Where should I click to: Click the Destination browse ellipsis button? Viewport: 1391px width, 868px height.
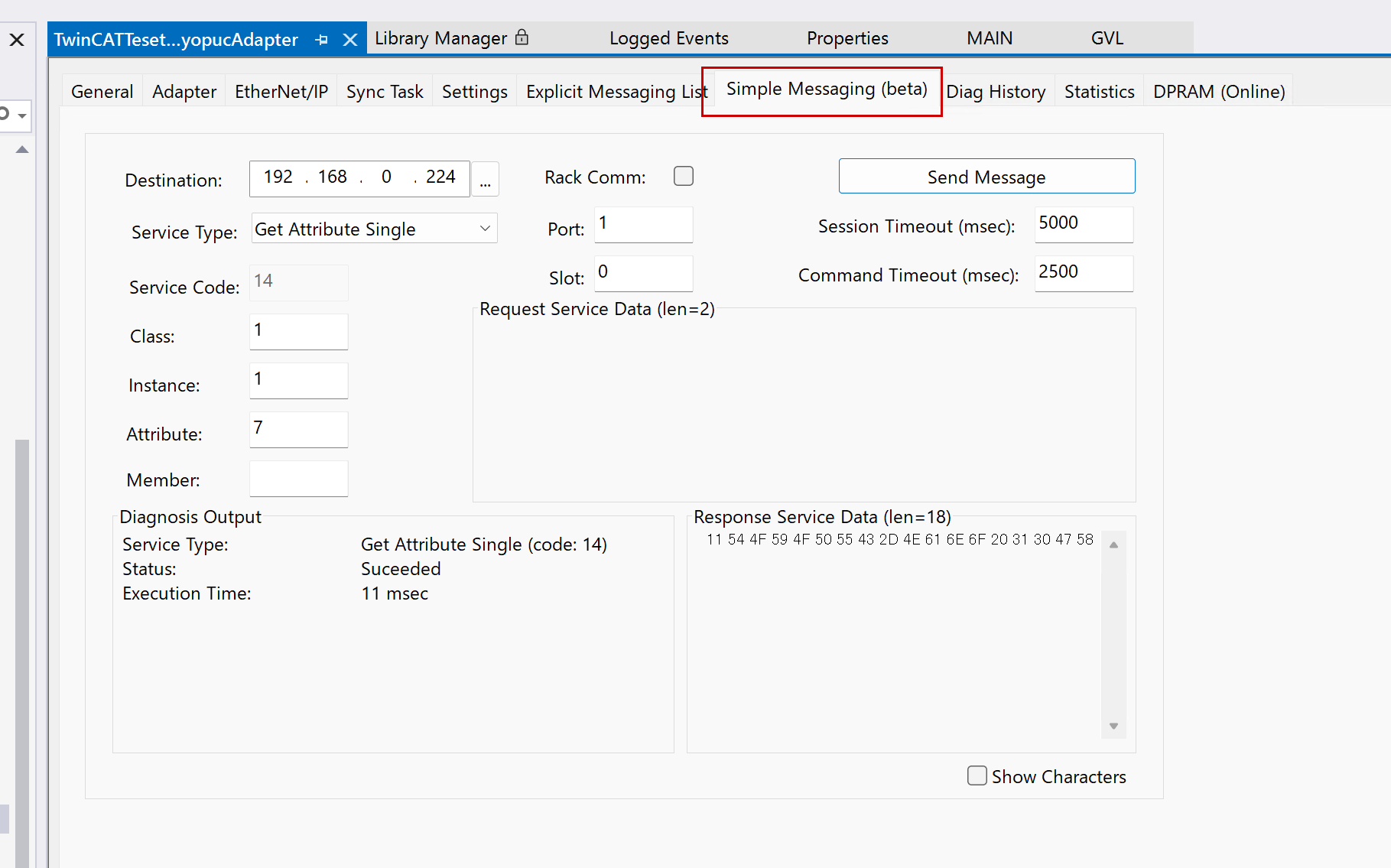pyautogui.click(x=485, y=180)
